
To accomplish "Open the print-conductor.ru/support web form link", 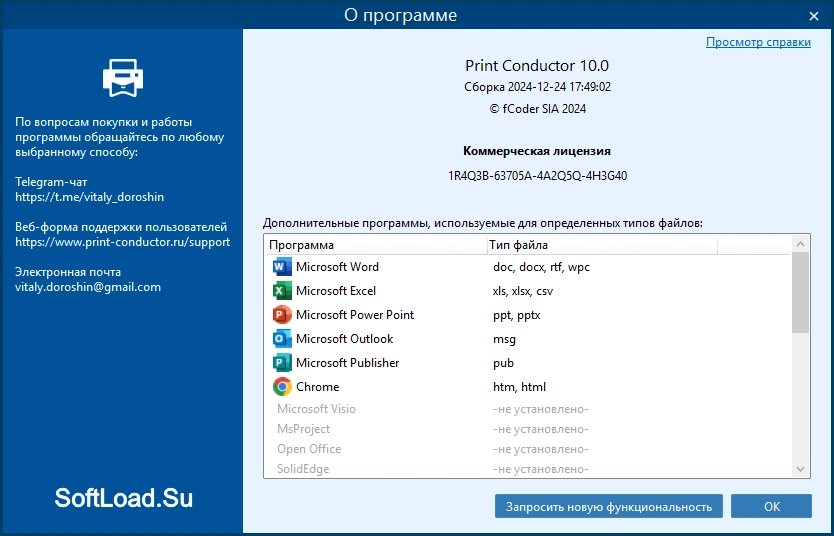I will coord(122,242).
